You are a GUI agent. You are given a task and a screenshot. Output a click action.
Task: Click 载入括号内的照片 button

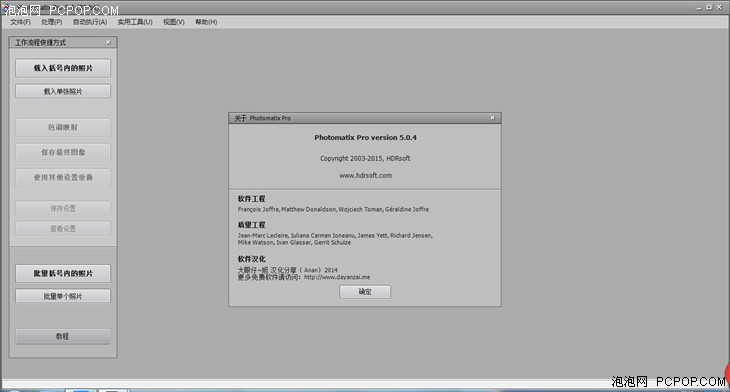pyautogui.click(x=63, y=68)
